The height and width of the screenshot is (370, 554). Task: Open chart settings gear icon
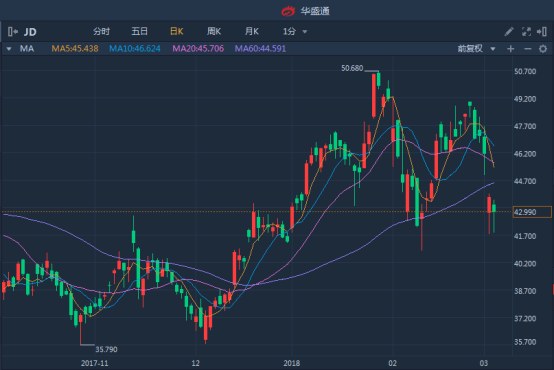coord(543,49)
